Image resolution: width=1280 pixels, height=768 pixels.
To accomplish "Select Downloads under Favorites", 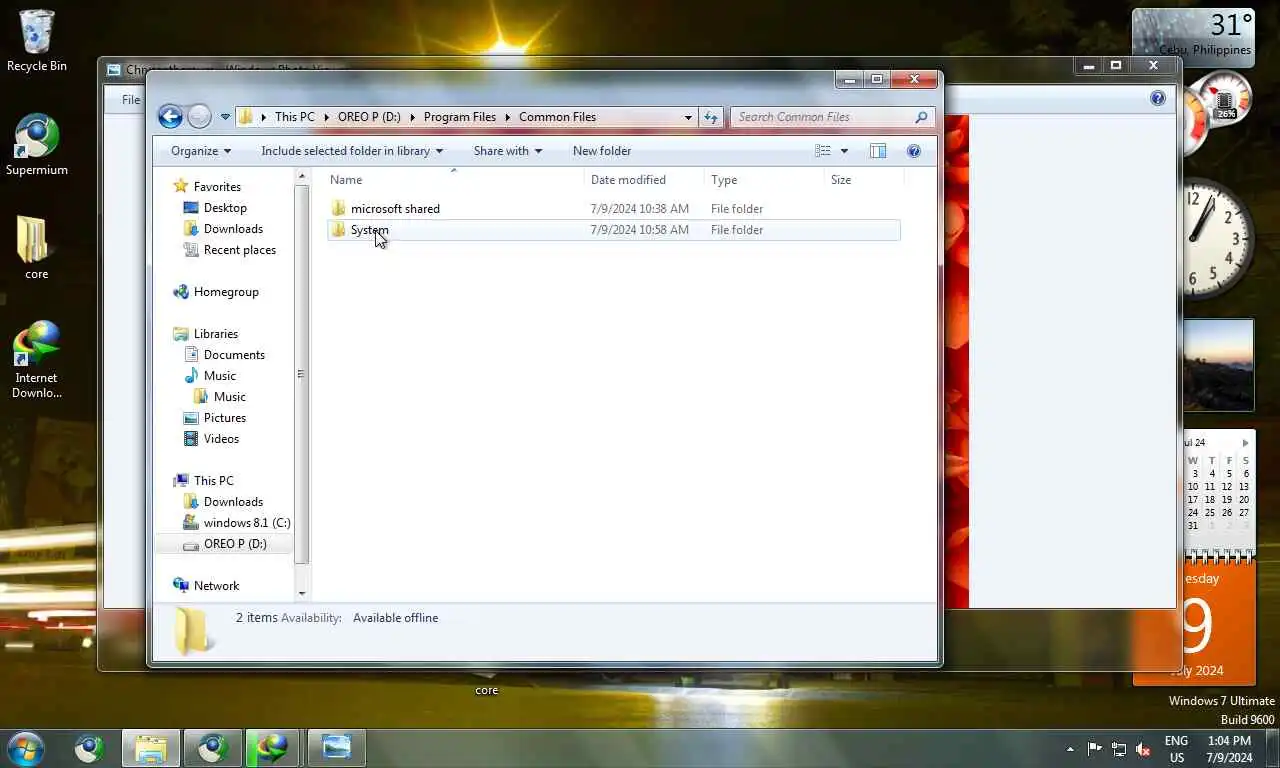I will click(x=233, y=229).
